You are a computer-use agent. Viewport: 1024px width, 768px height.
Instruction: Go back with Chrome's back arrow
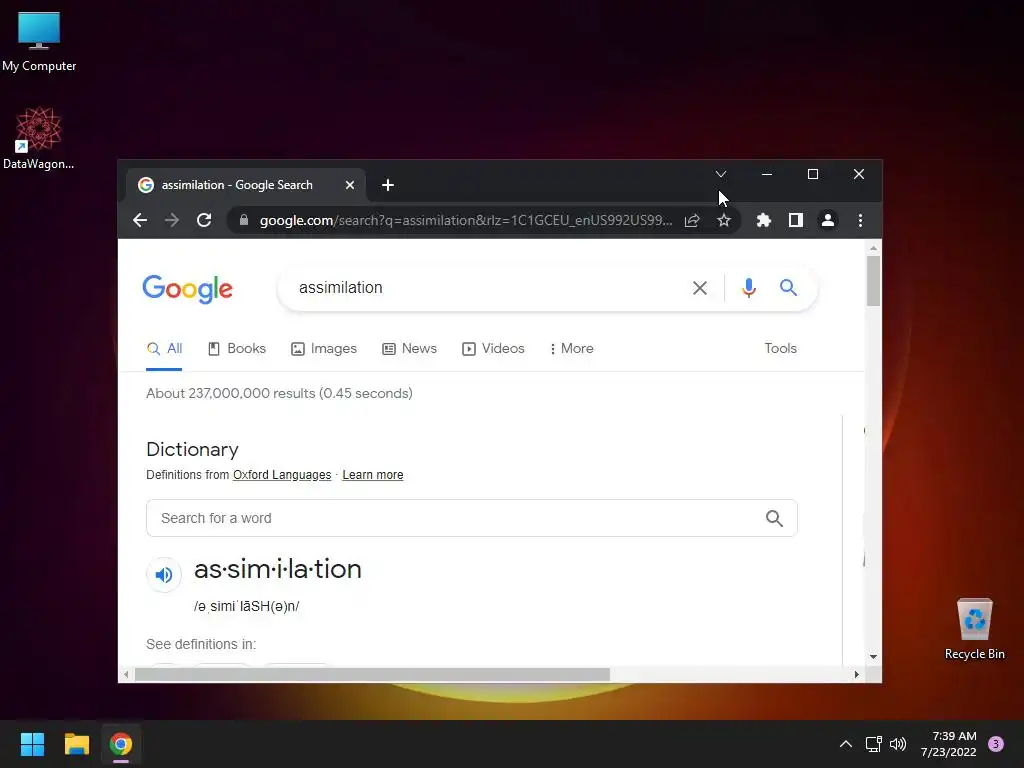pos(140,220)
